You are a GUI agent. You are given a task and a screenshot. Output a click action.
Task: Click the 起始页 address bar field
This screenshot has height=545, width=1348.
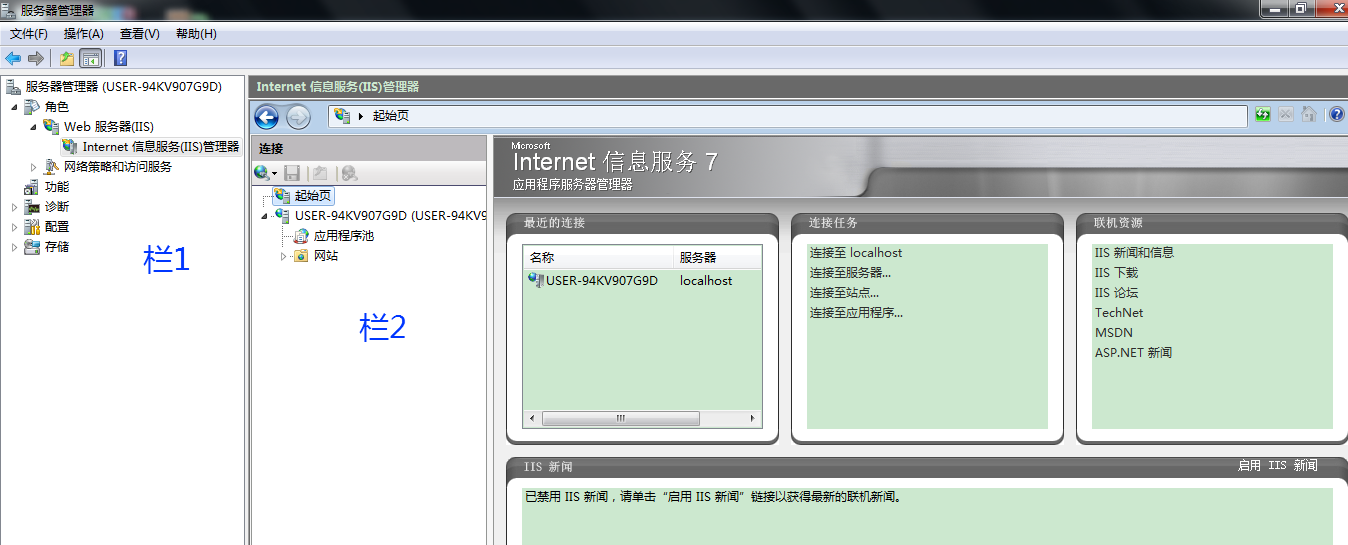pyautogui.click(x=788, y=116)
